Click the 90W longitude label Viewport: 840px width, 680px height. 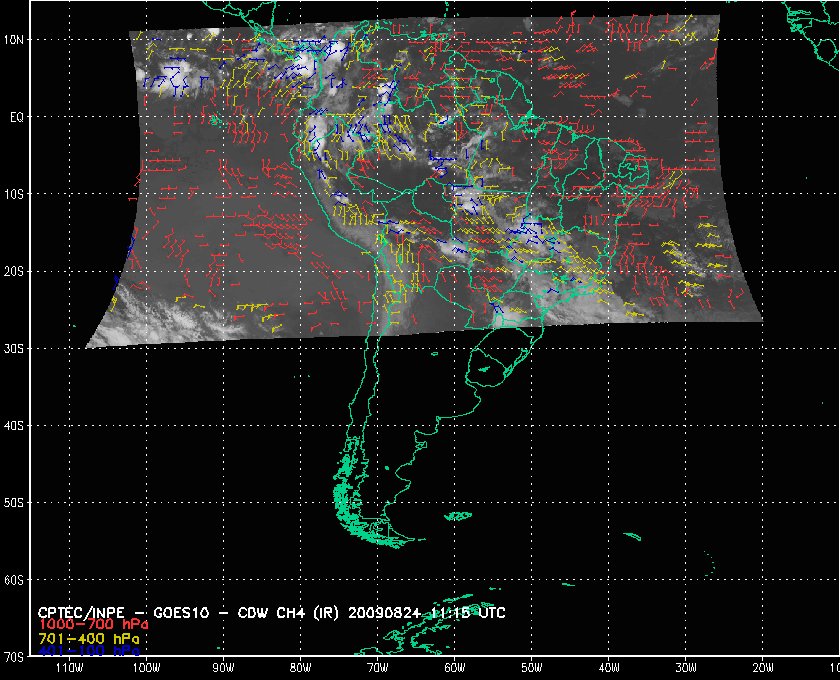[223, 666]
